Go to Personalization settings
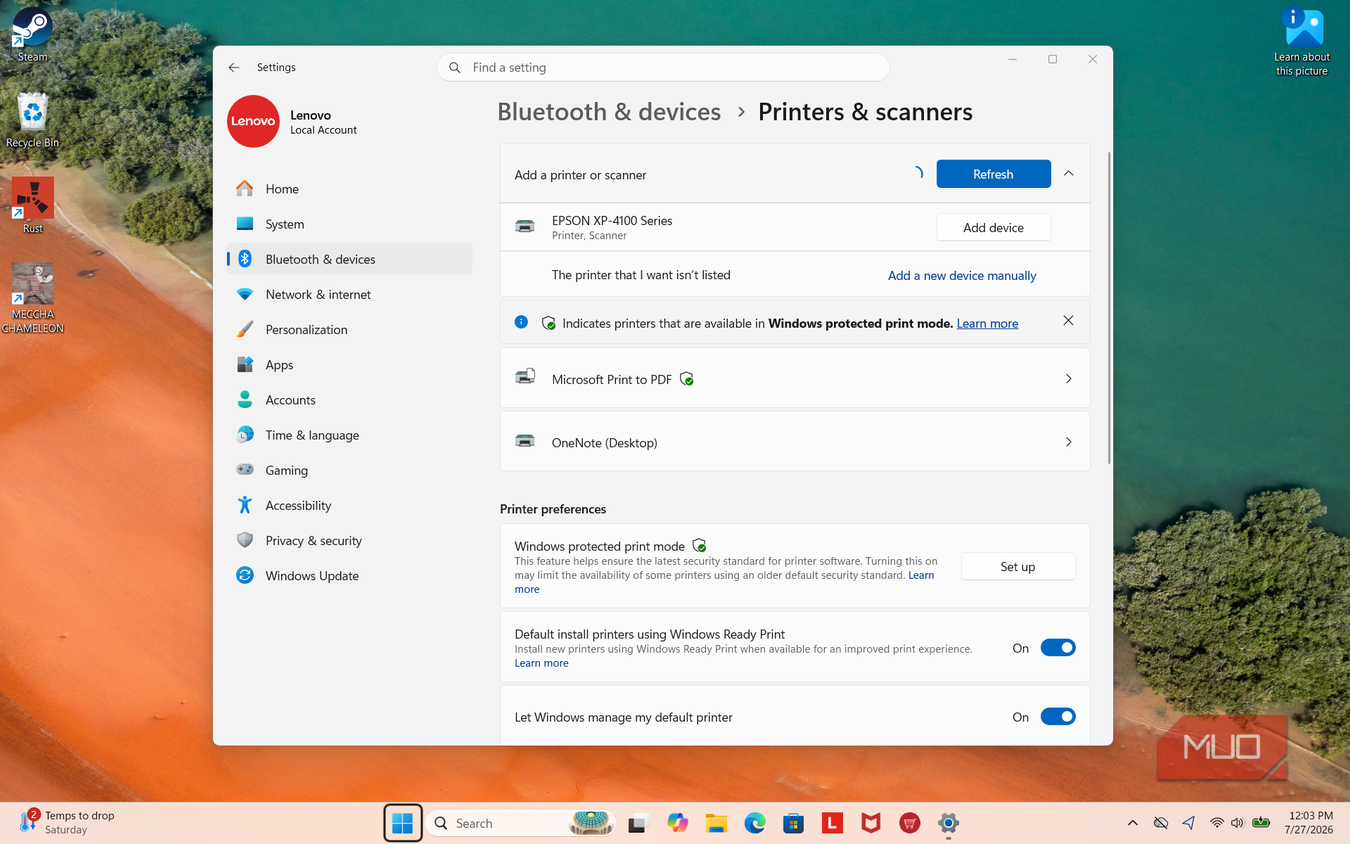 [x=349, y=329]
